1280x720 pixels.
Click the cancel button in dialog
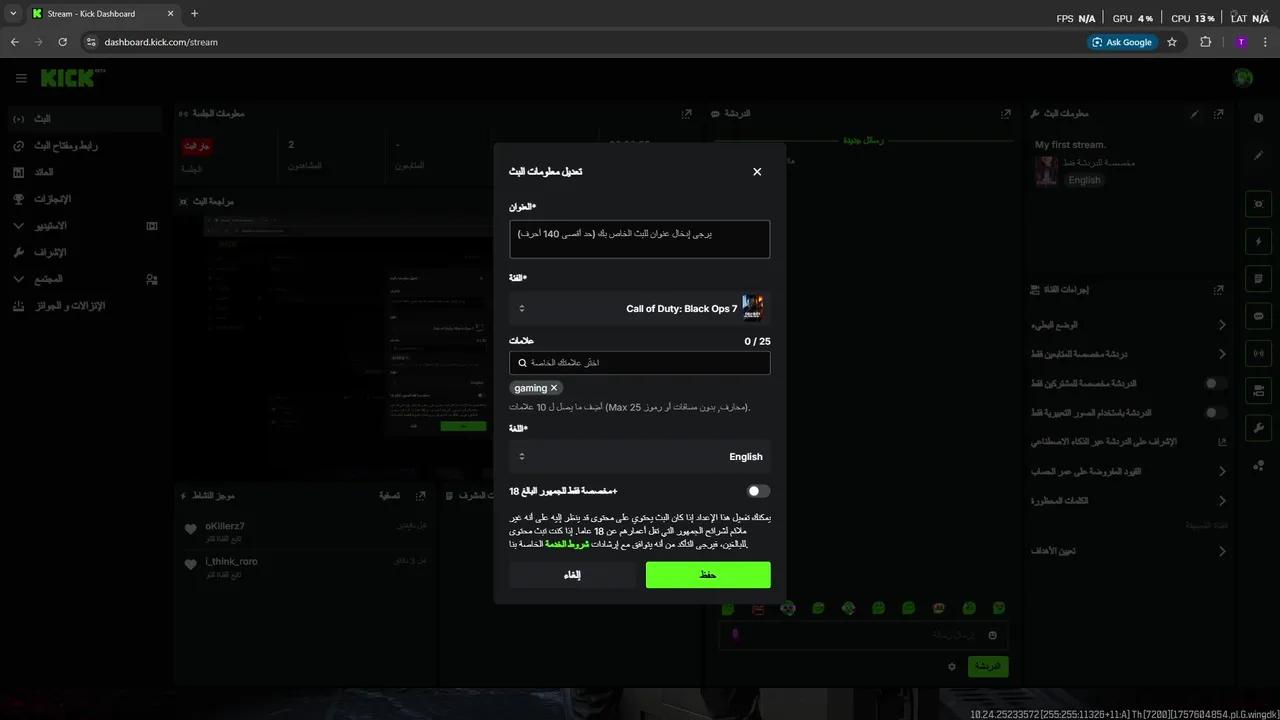(572, 575)
